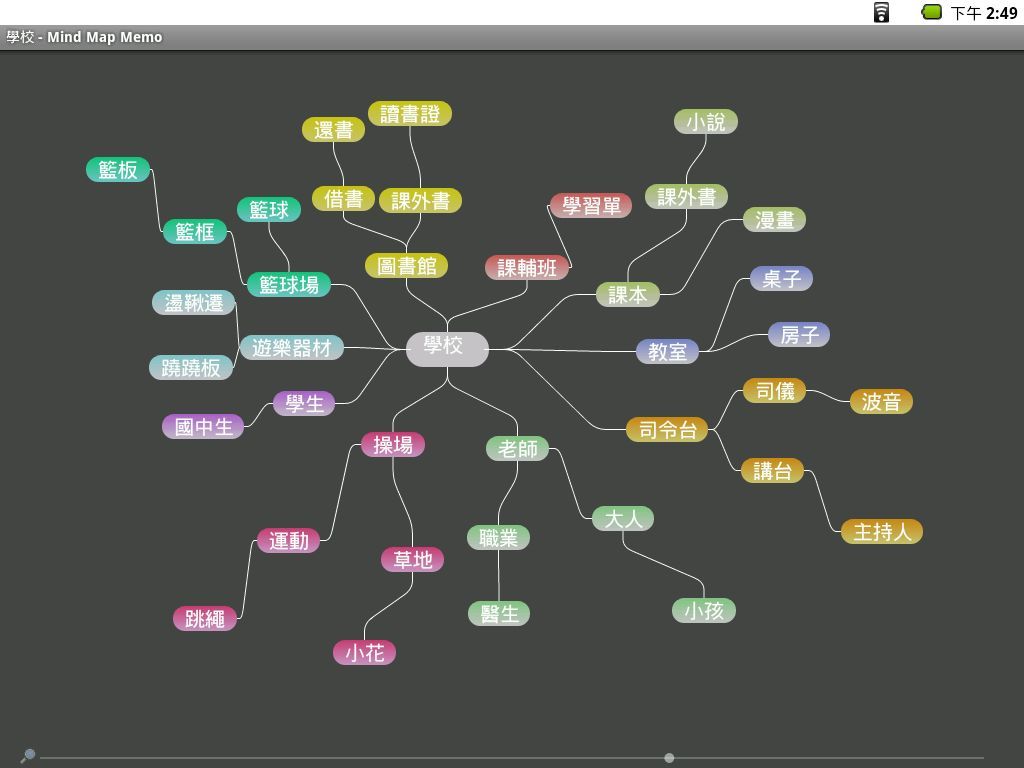Select the 跳繩 node
Image resolution: width=1024 pixels, height=768 pixels.
click(205, 619)
